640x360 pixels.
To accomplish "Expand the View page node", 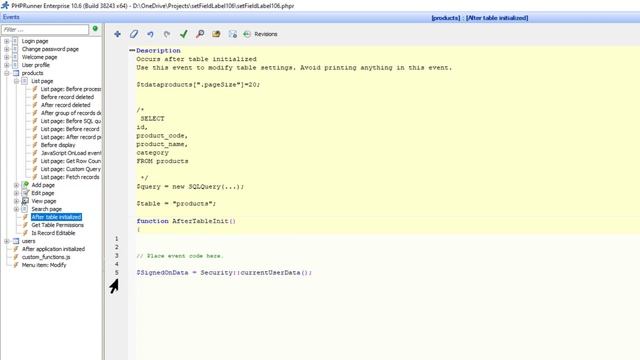I will (x=16, y=201).
